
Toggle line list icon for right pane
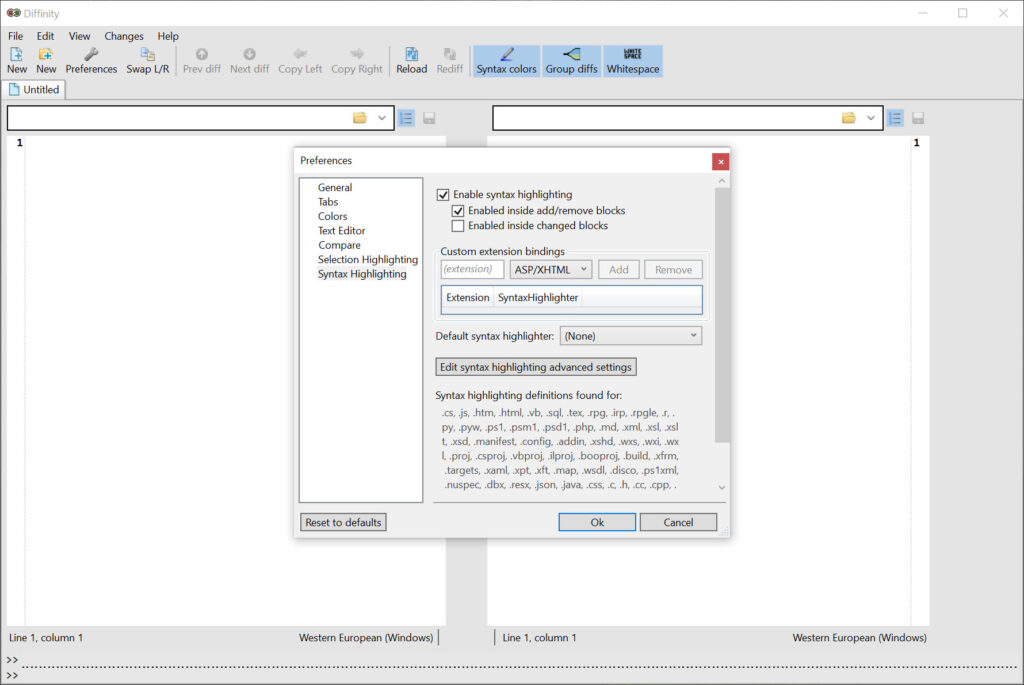895,118
